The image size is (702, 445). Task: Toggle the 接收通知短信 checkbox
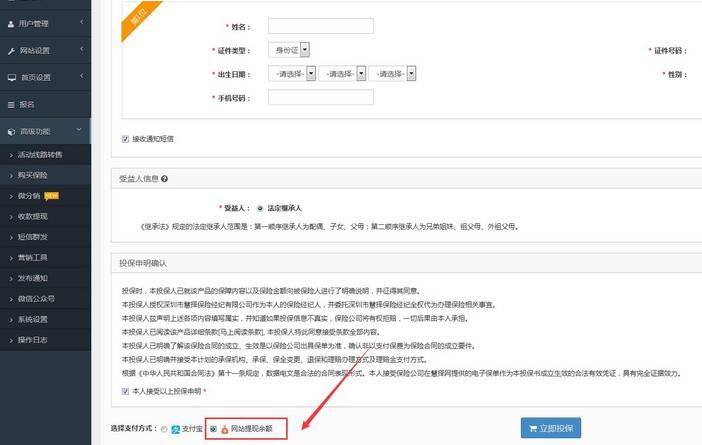[x=125, y=138]
